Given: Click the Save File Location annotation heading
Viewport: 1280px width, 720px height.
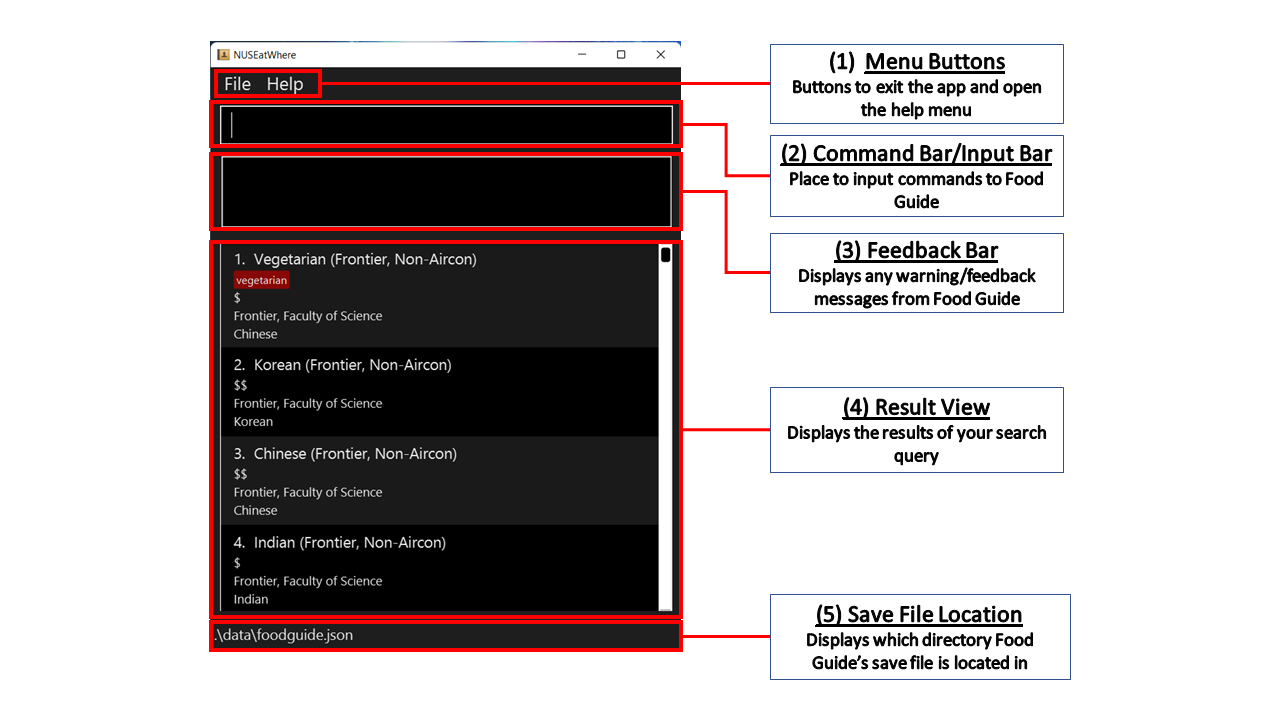Looking at the screenshot, I should click(920, 614).
